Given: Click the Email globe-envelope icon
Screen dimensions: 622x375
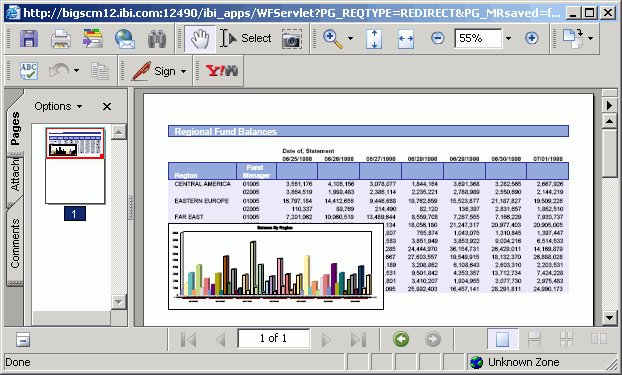Looking at the screenshot, I should click(x=125, y=39).
